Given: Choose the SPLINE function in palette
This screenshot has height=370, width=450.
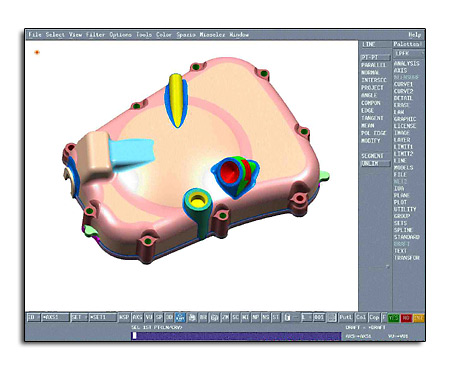Looking at the screenshot, I should pos(403,230).
